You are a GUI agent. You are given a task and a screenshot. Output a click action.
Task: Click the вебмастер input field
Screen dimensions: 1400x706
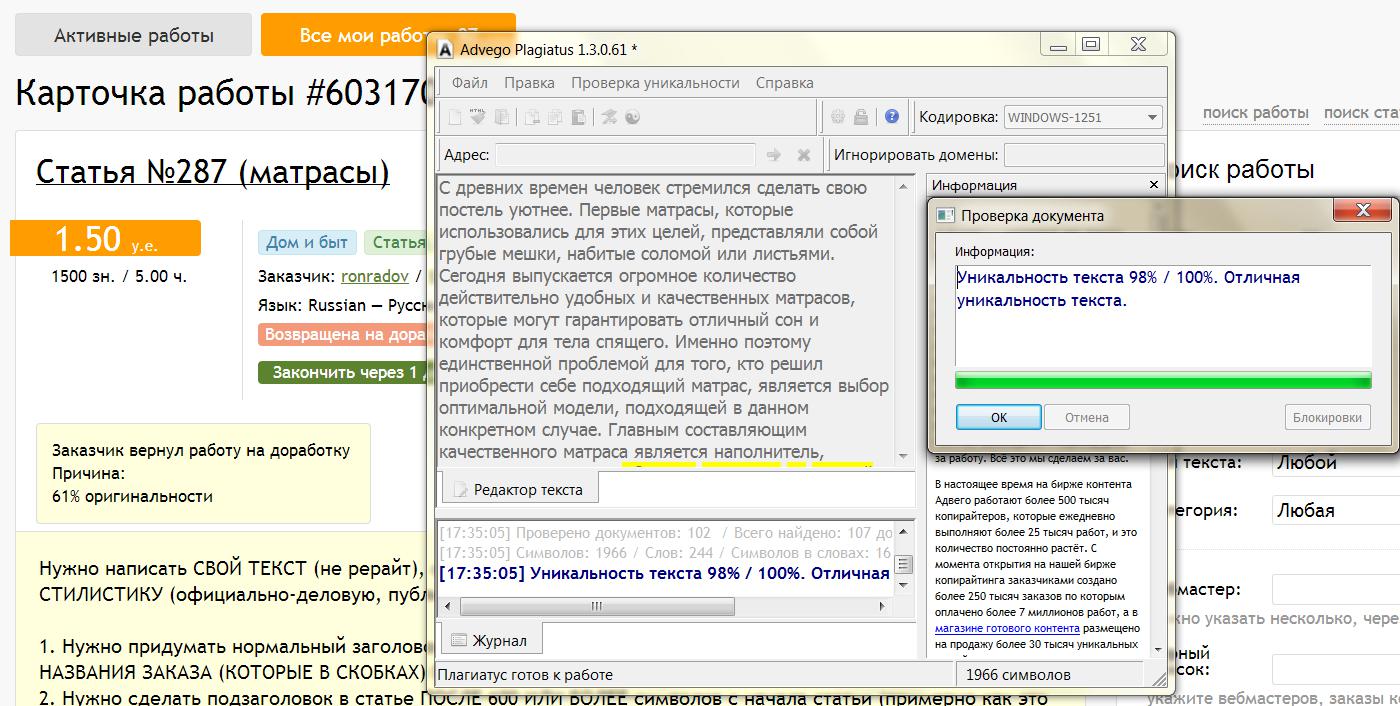pyautogui.click(x=1335, y=590)
